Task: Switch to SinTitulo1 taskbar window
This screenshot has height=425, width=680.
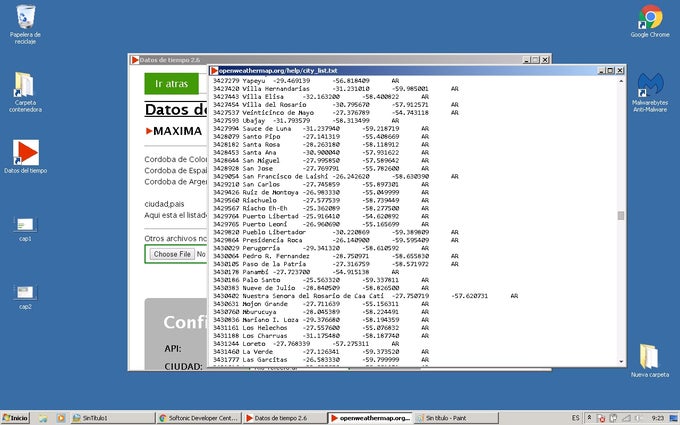Action: [x=112, y=418]
